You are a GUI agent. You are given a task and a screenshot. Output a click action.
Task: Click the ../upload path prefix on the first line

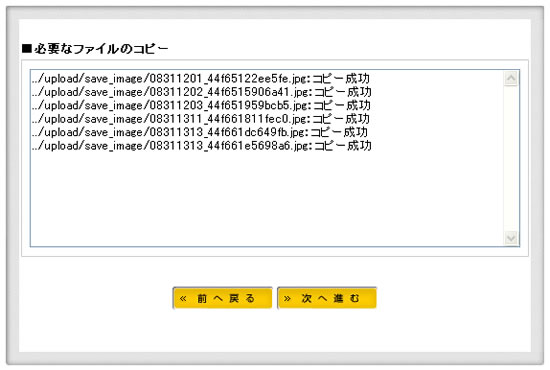pyautogui.click(x=55, y=79)
